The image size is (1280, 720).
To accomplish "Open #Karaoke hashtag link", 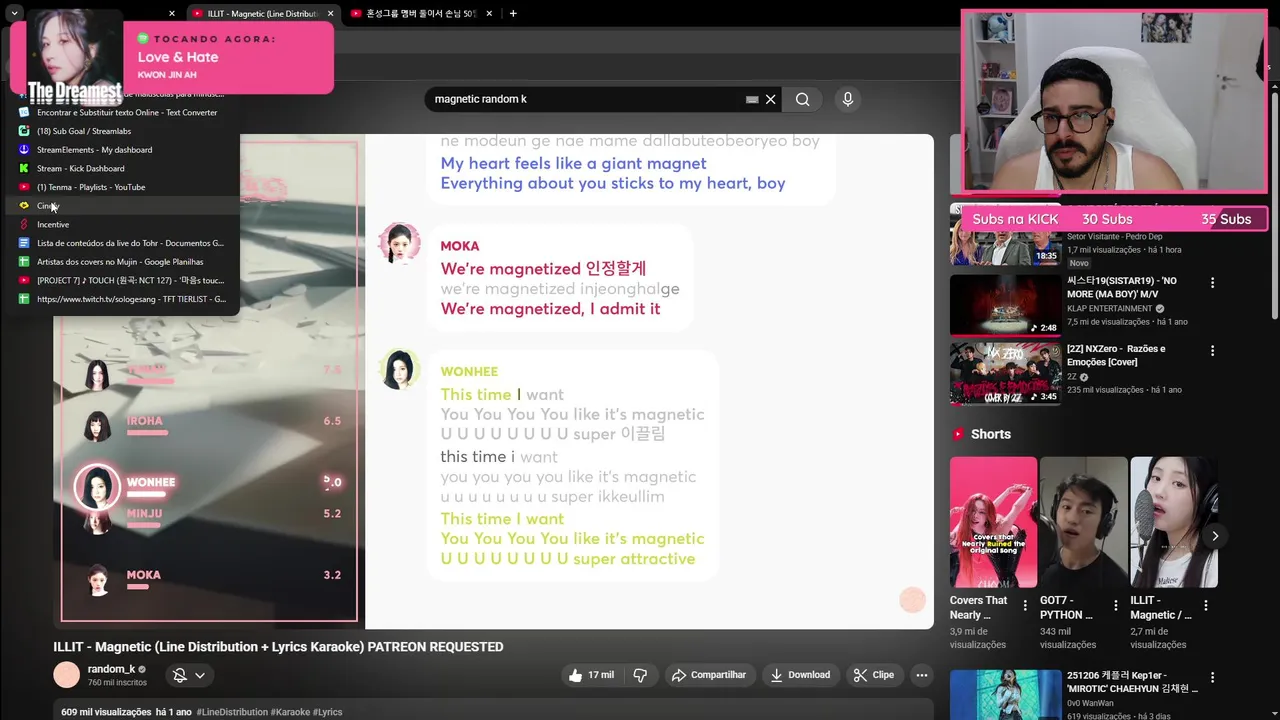I will point(290,712).
